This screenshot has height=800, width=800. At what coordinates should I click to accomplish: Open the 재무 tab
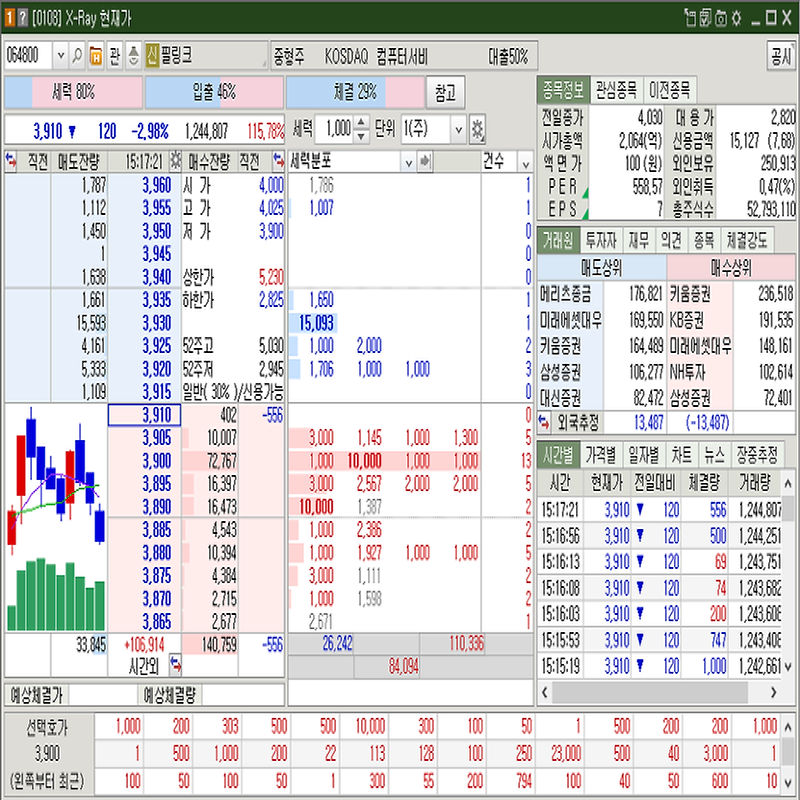point(638,240)
